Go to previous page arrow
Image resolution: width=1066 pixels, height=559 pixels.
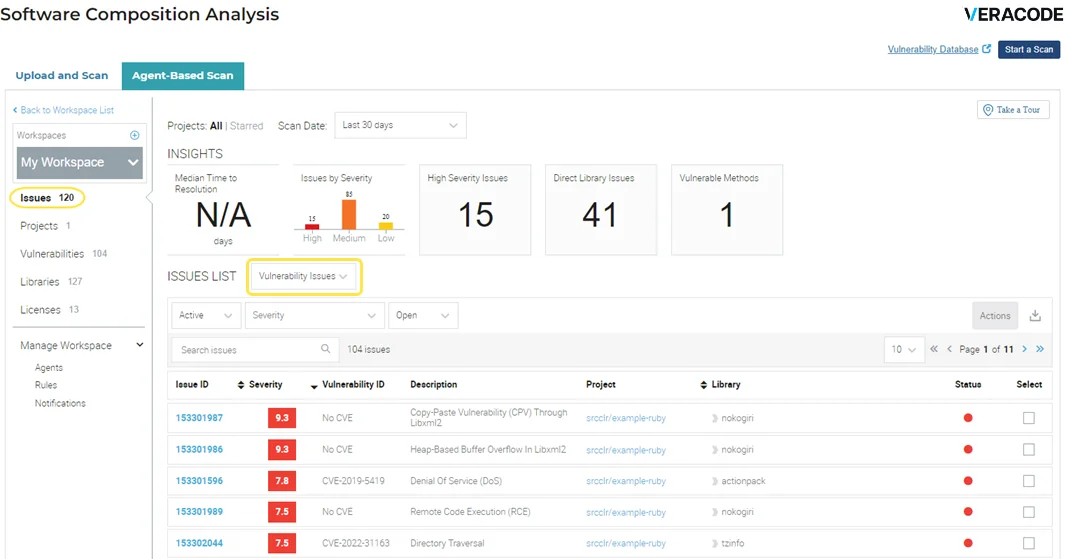950,349
